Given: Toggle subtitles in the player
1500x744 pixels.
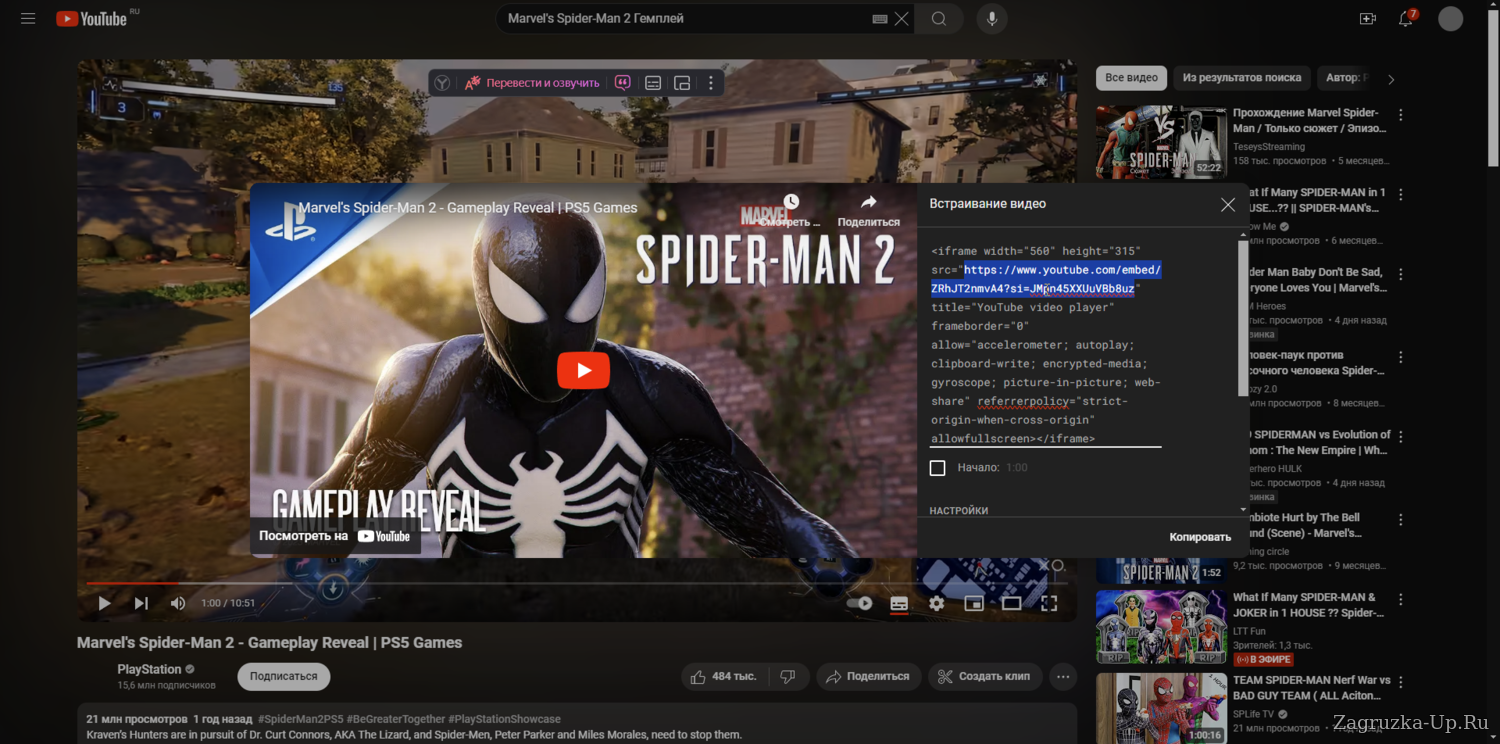Looking at the screenshot, I should pyautogui.click(x=899, y=603).
